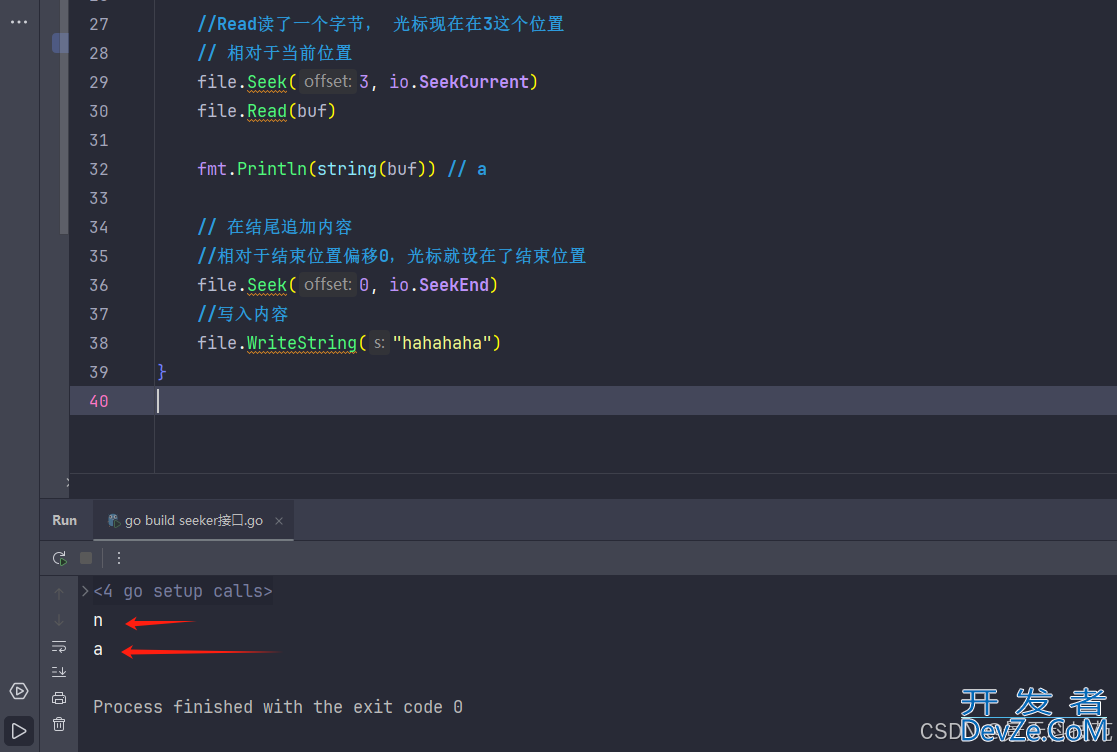Screen dimensions: 1117x752
Task: Clear all console output with trash icon
Action: point(59,724)
